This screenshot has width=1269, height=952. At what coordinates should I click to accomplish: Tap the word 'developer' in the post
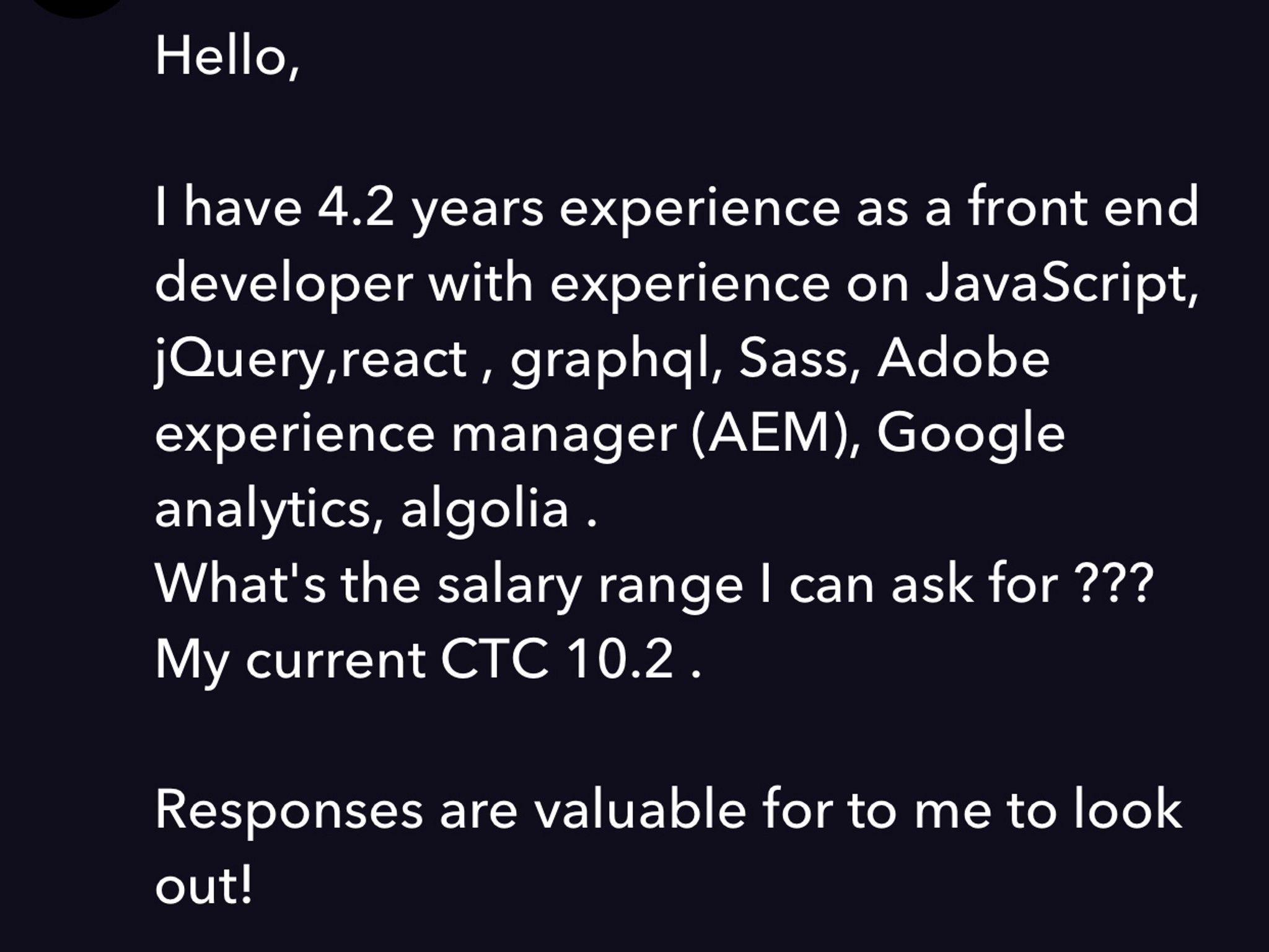pyautogui.click(x=283, y=285)
